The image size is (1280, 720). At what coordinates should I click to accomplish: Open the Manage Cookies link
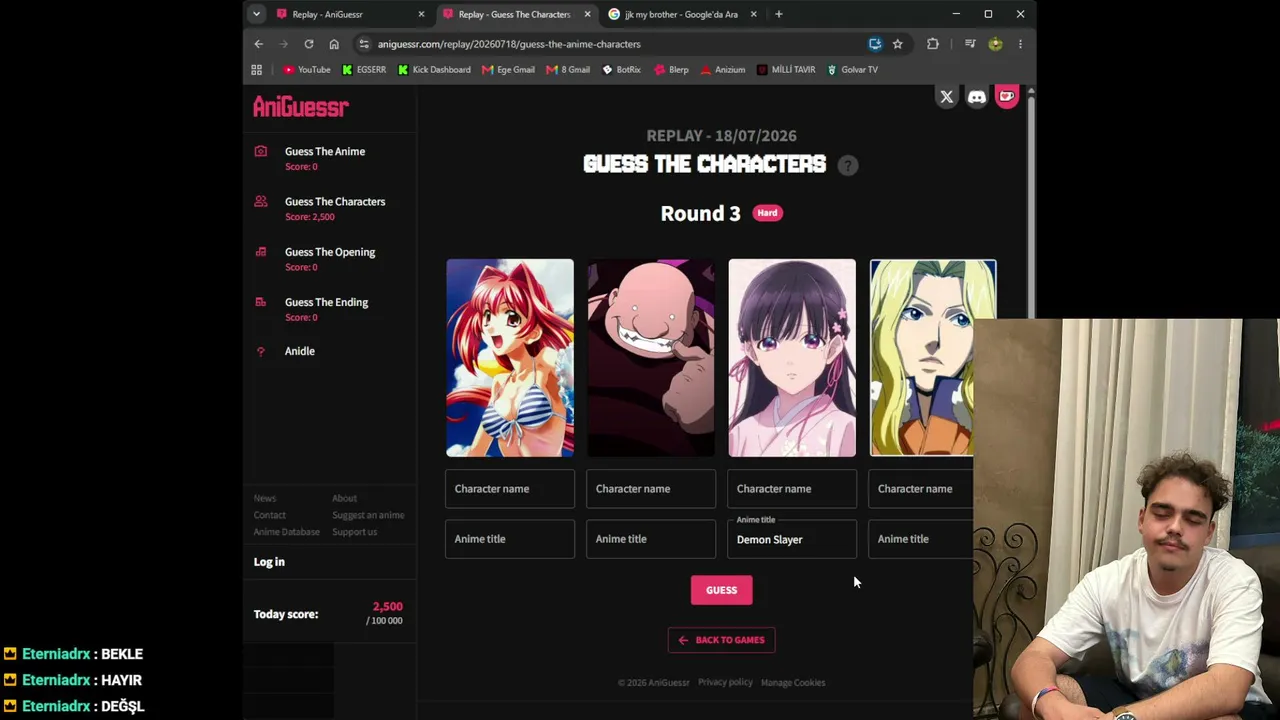point(793,683)
